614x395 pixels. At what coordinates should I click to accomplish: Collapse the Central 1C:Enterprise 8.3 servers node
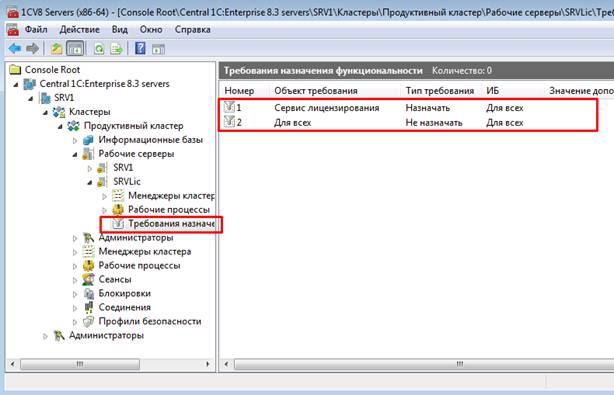coord(16,84)
